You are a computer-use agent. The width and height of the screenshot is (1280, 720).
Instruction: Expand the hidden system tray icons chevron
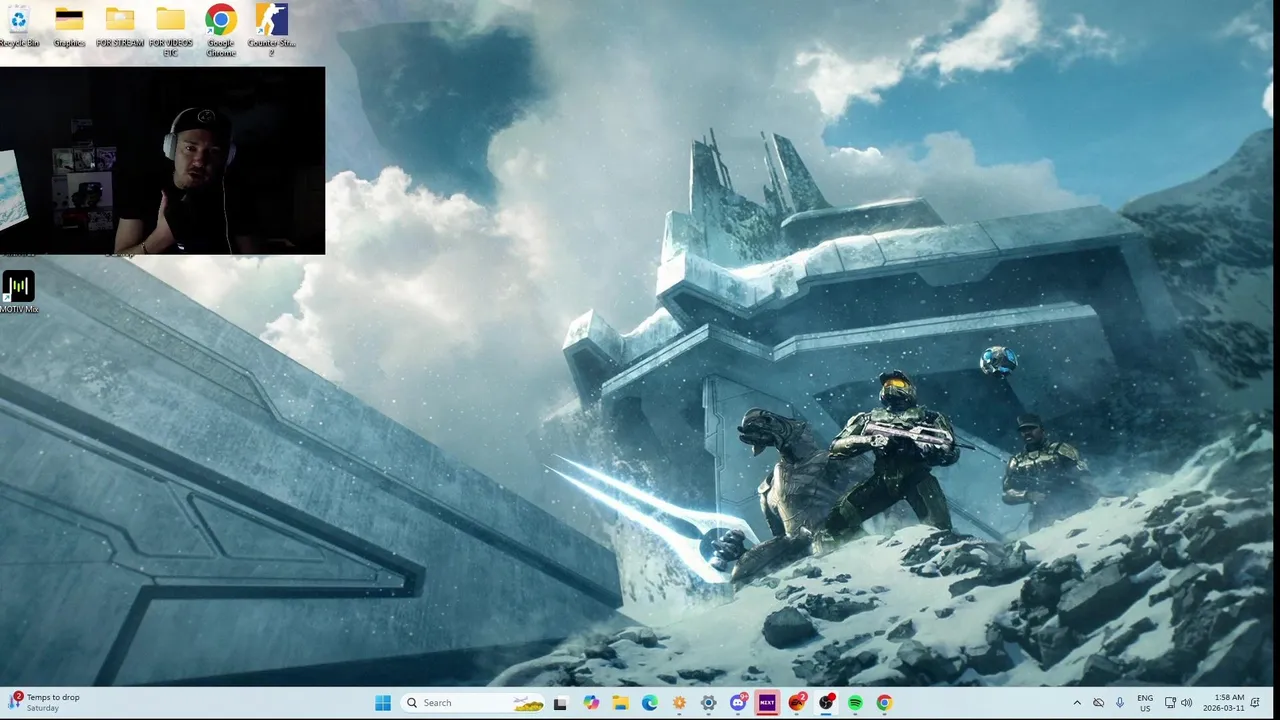click(x=1077, y=703)
